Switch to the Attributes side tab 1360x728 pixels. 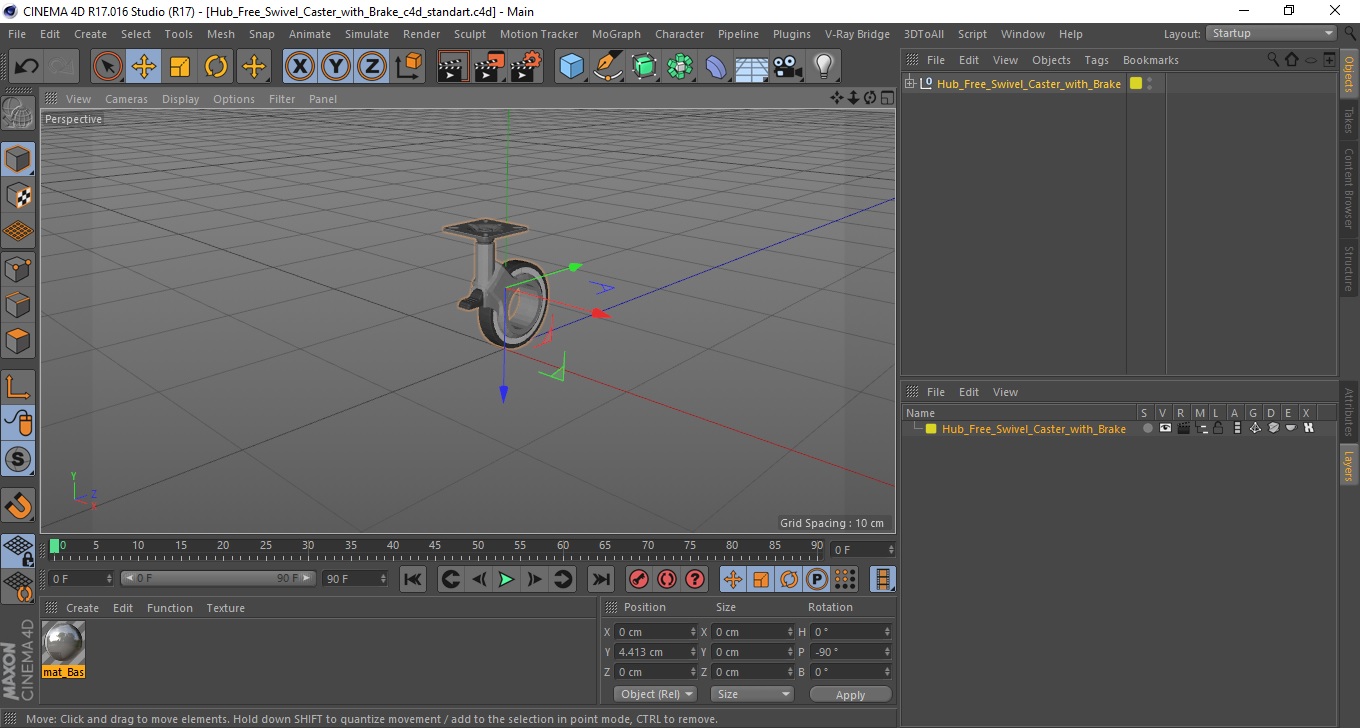1349,412
